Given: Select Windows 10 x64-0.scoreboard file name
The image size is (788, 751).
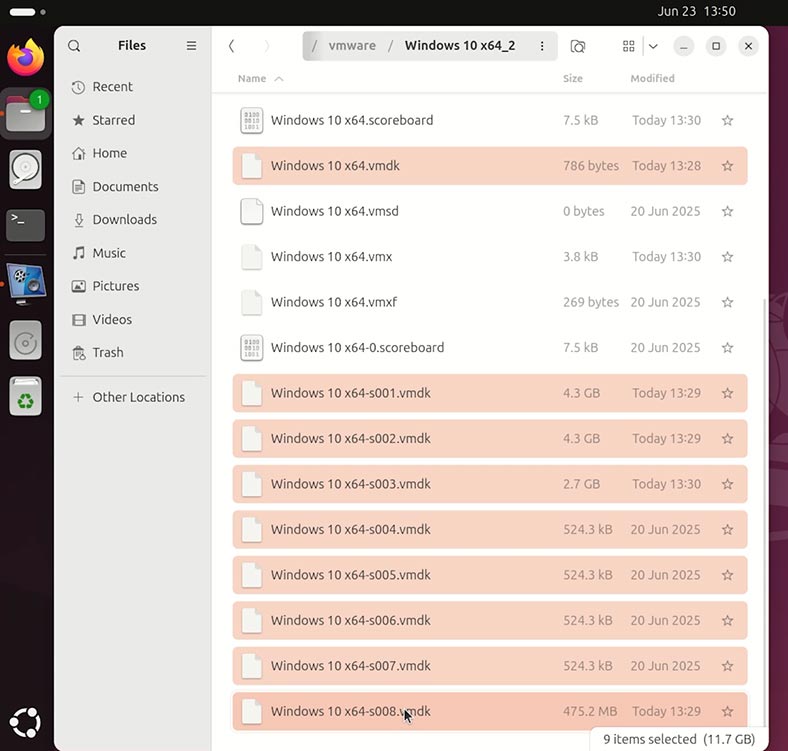Looking at the screenshot, I should coord(357,348).
